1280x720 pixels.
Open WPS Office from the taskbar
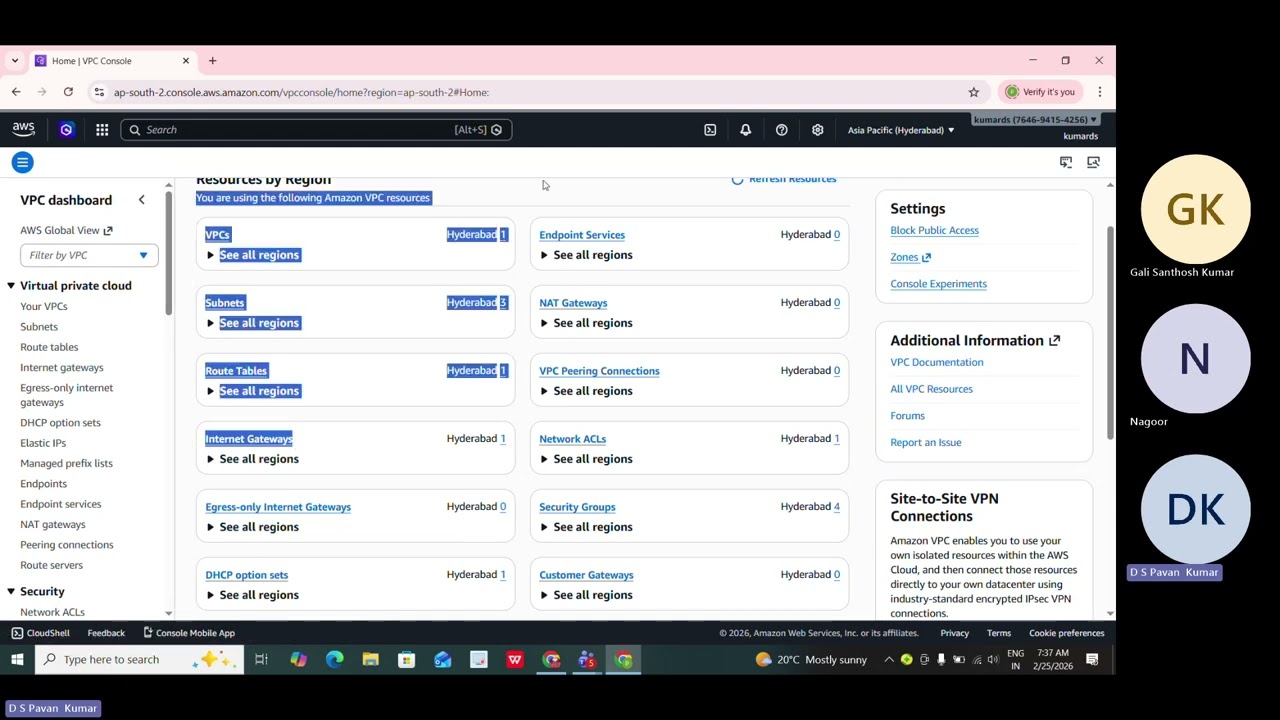514,660
